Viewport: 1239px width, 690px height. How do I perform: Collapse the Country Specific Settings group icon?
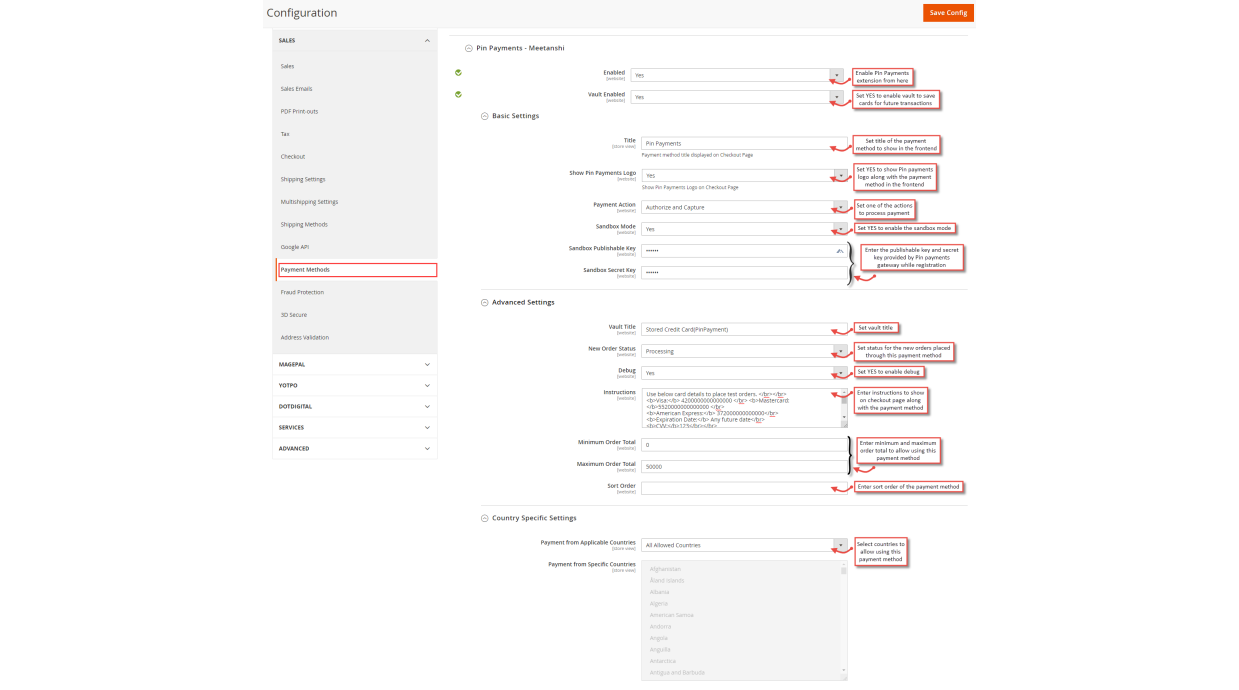pyautogui.click(x=484, y=518)
